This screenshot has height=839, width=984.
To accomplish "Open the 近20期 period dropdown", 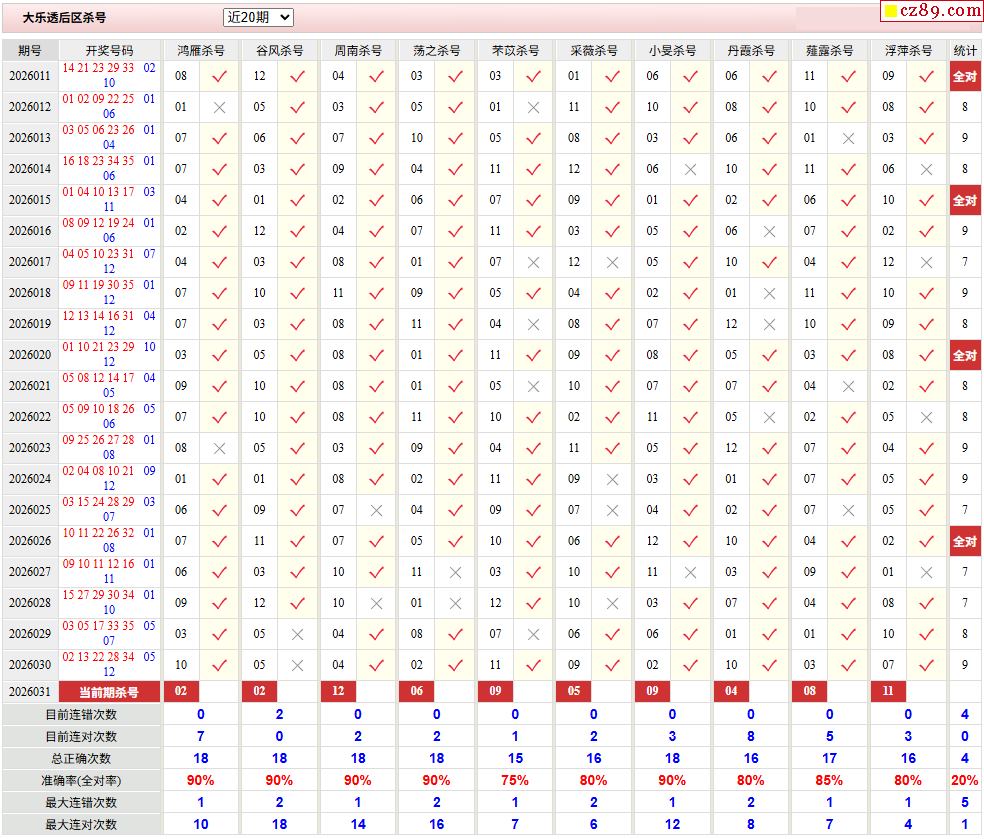I will tap(258, 17).
